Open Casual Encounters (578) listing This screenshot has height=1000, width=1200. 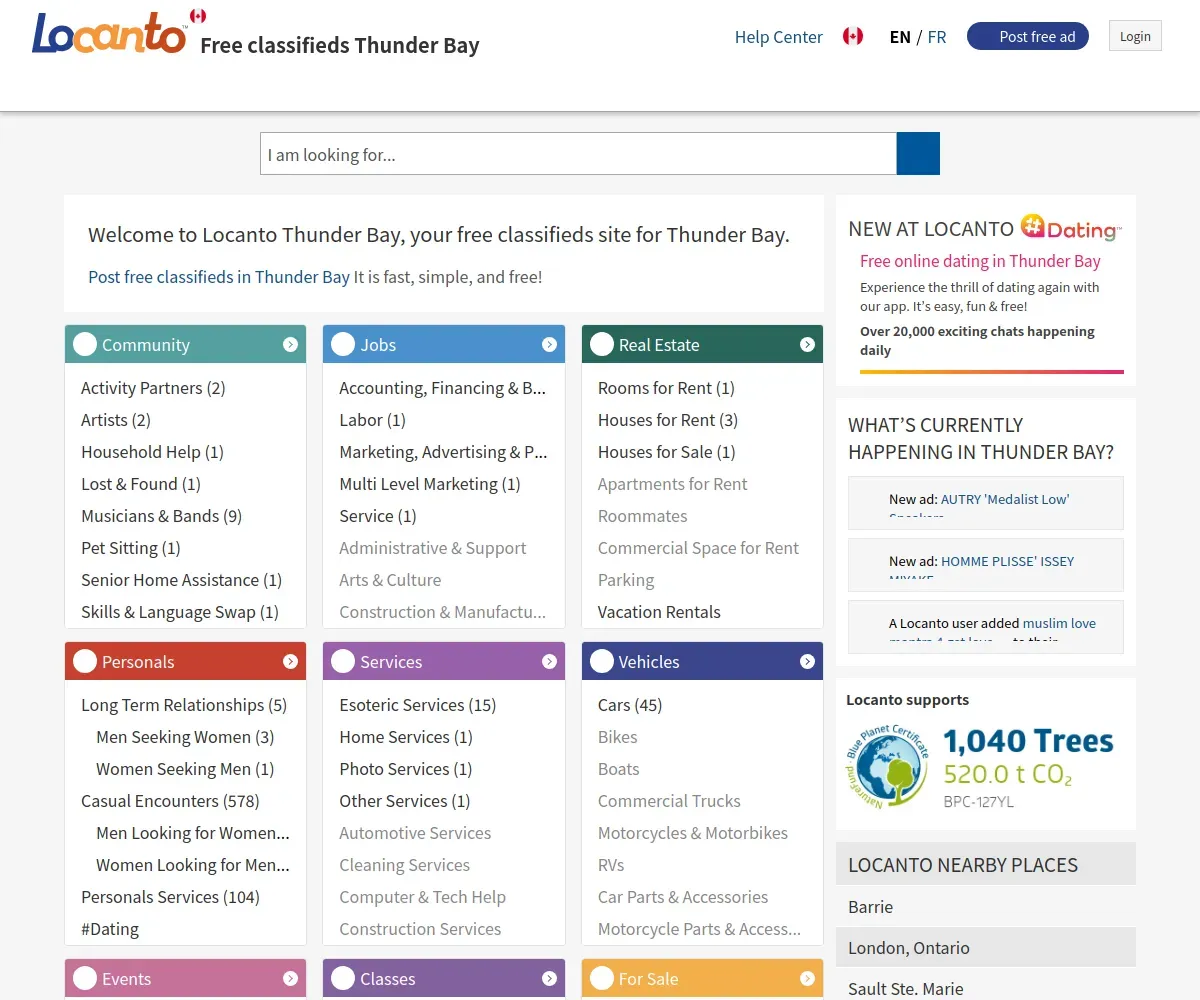click(x=170, y=801)
